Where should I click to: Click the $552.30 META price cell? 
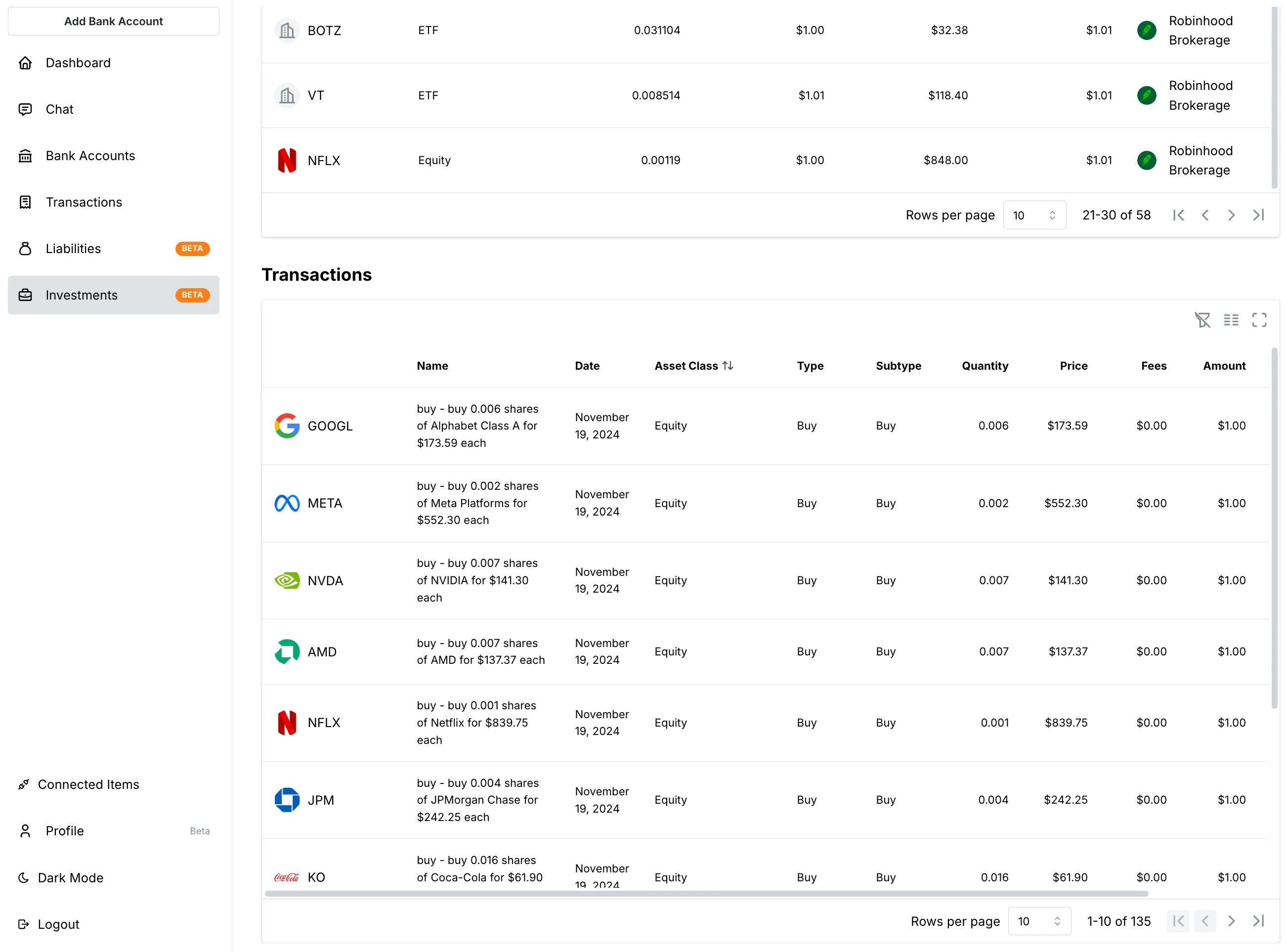[x=1067, y=504]
